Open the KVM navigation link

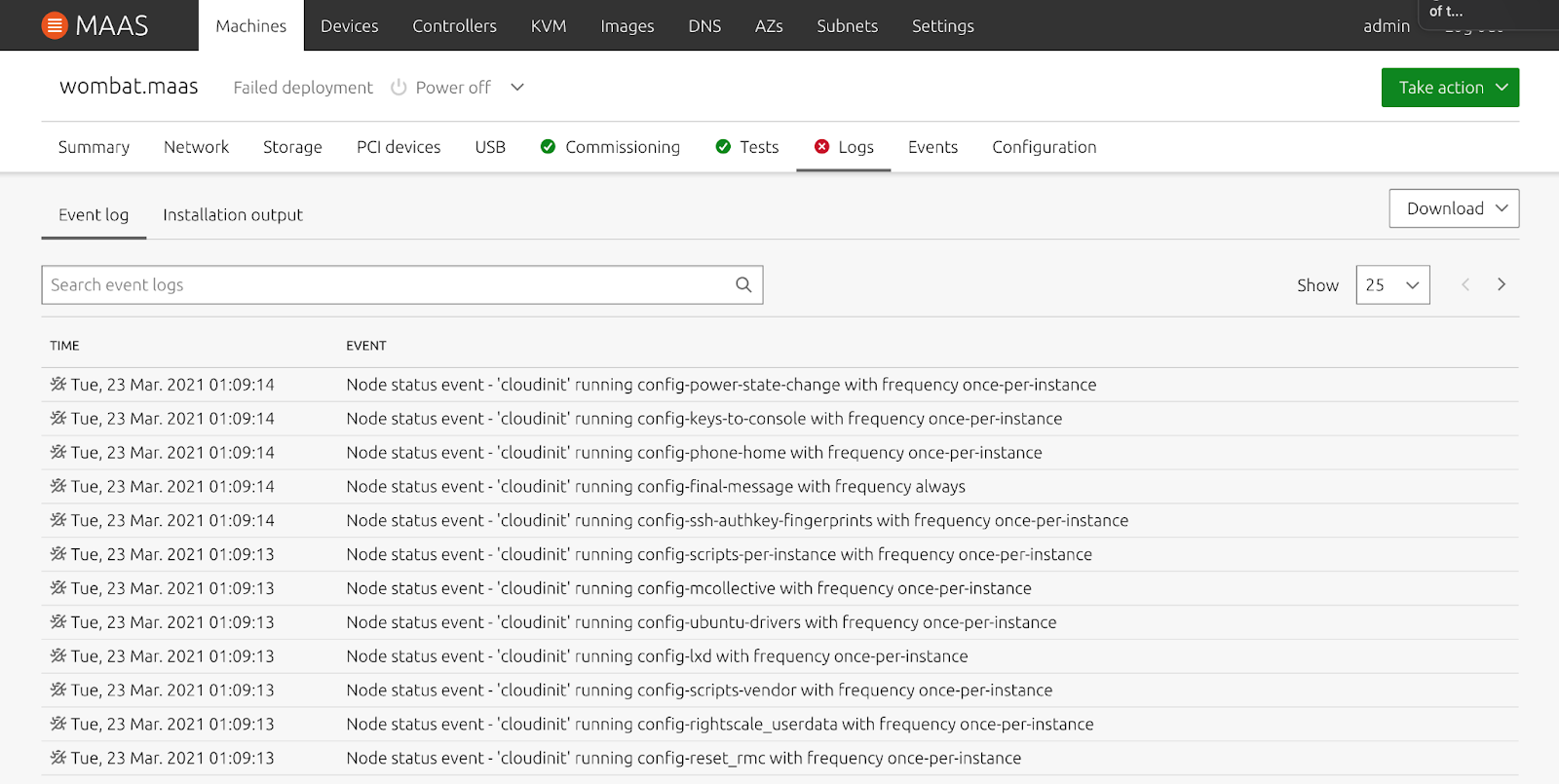(549, 26)
